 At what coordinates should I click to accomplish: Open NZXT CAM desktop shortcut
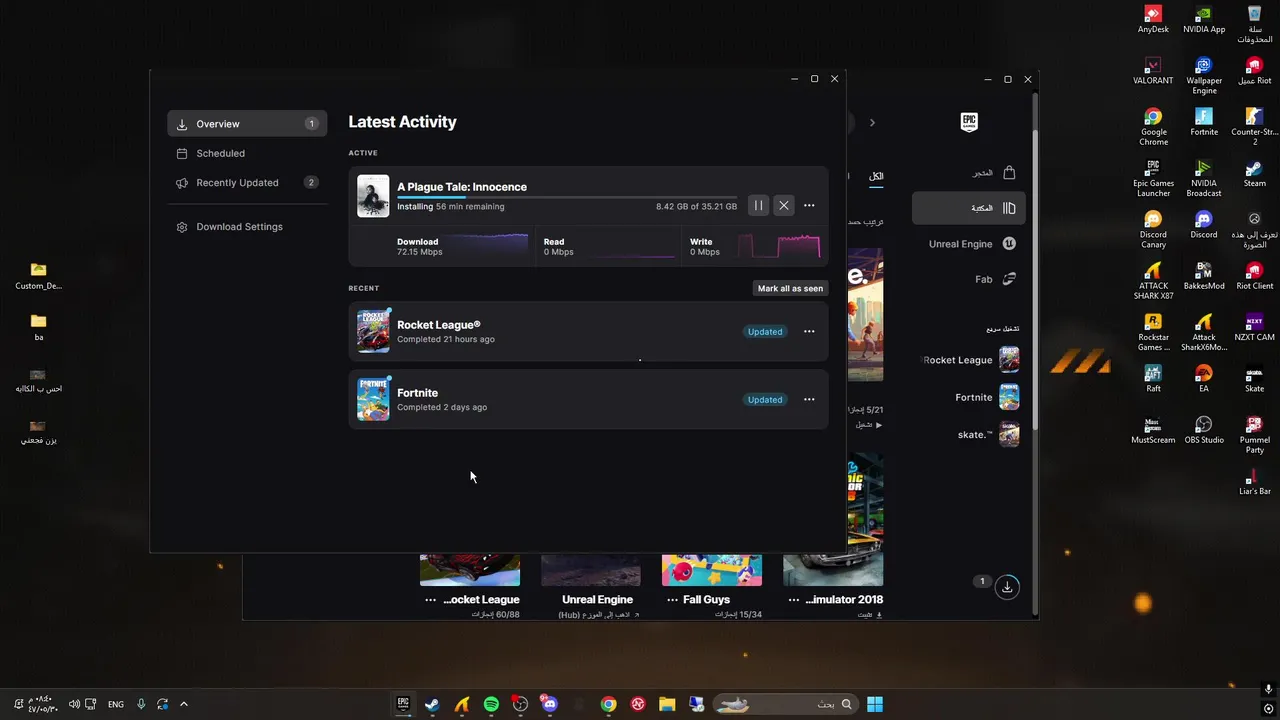coord(1254,326)
